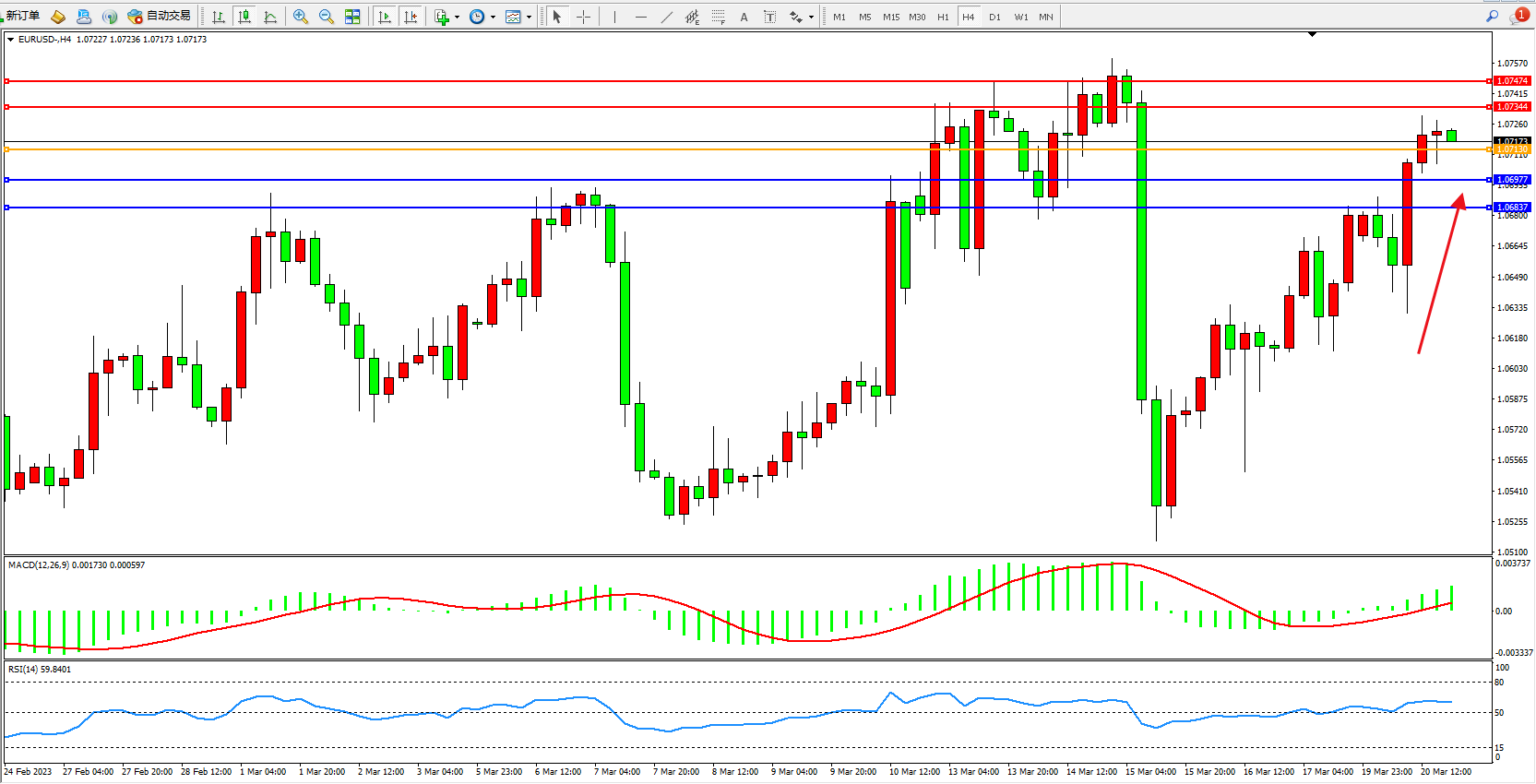Click the zoom out magnifier icon
Image resolution: width=1536 pixels, height=784 pixels.
(x=326, y=17)
